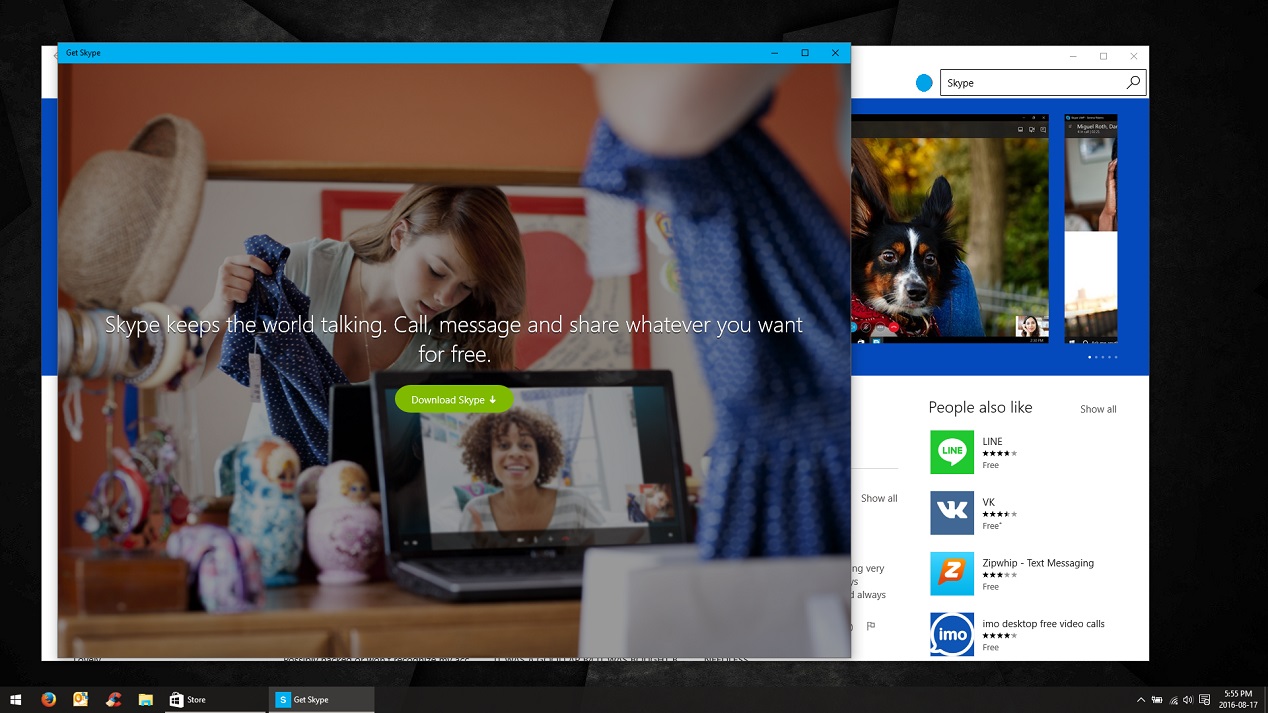Click the VK app name
This screenshot has width=1268, height=713.
tap(988, 502)
